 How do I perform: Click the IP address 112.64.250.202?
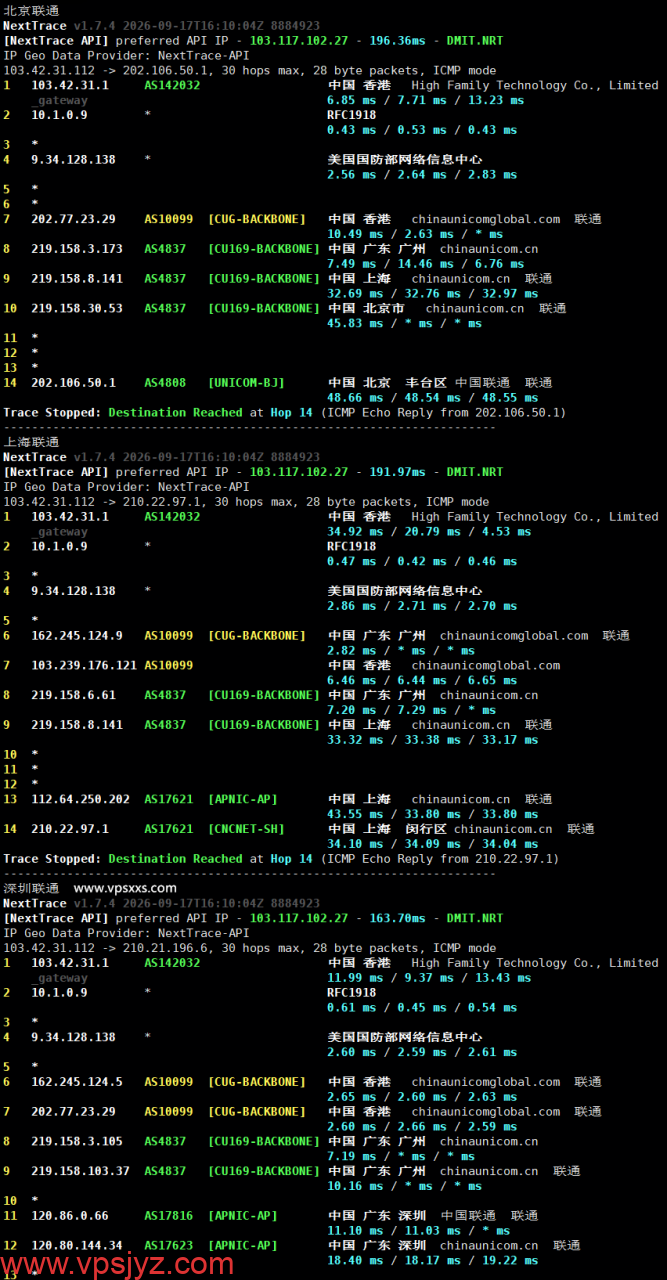point(80,799)
